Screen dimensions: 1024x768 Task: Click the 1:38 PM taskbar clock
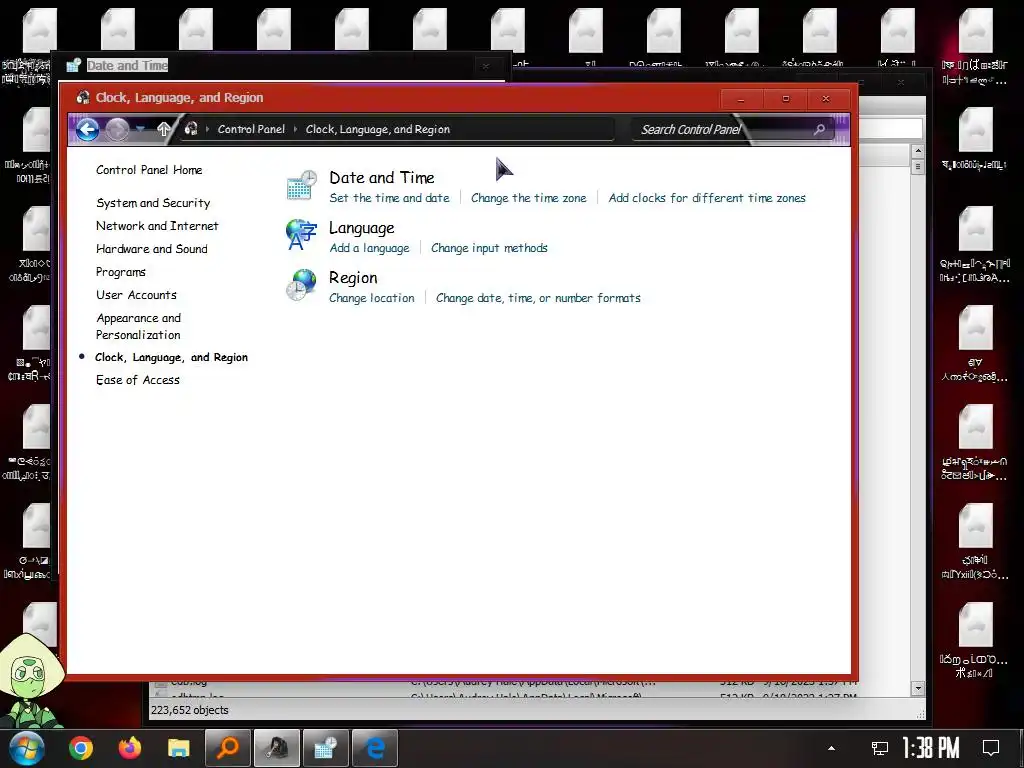(x=931, y=748)
